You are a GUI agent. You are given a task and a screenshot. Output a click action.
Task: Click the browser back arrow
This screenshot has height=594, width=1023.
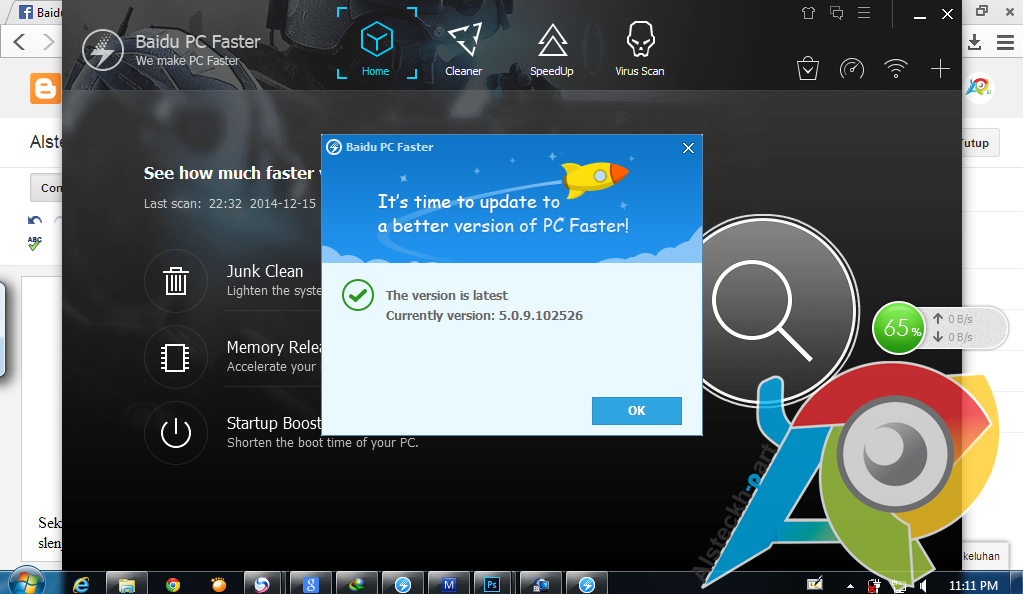pyautogui.click(x=20, y=42)
